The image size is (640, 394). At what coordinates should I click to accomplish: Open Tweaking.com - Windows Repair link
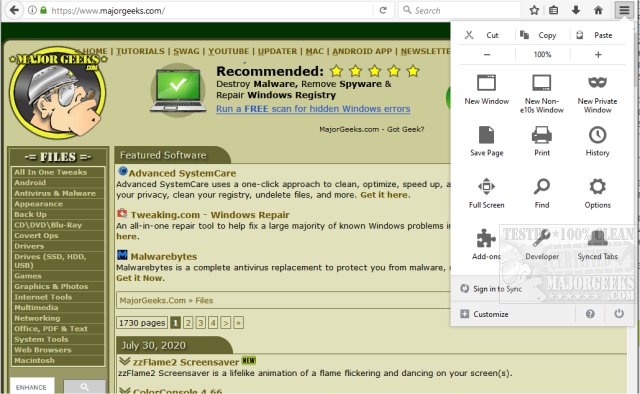click(210, 215)
